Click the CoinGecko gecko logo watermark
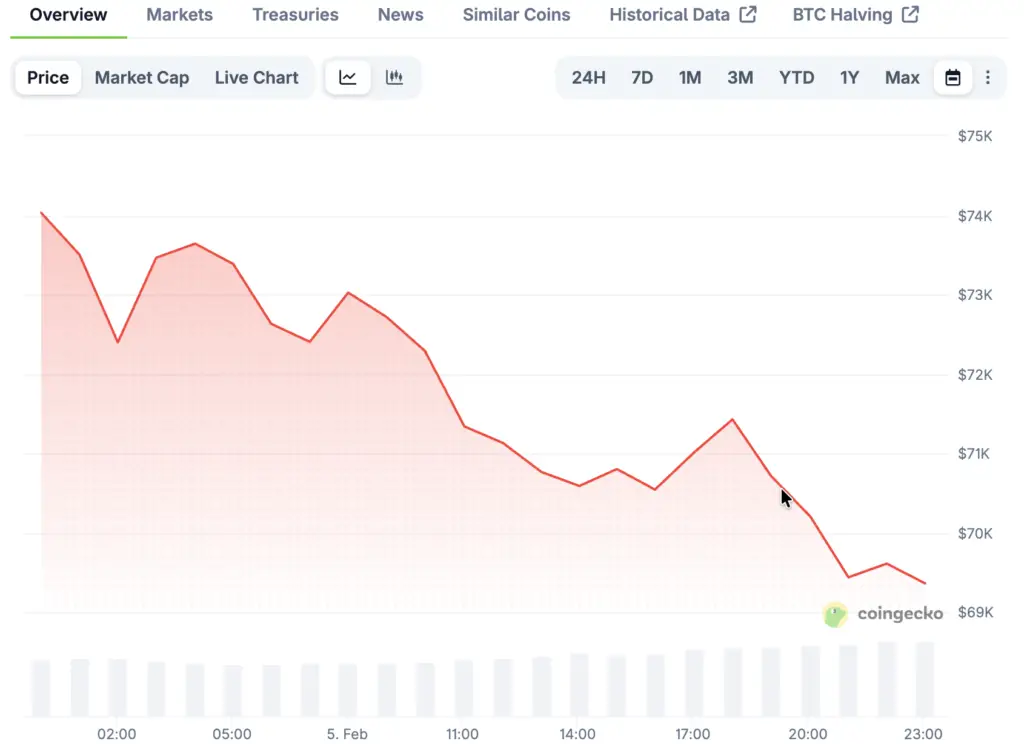This screenshot has width=1024, height=744. pyautogui.click(x=835, y=614)
